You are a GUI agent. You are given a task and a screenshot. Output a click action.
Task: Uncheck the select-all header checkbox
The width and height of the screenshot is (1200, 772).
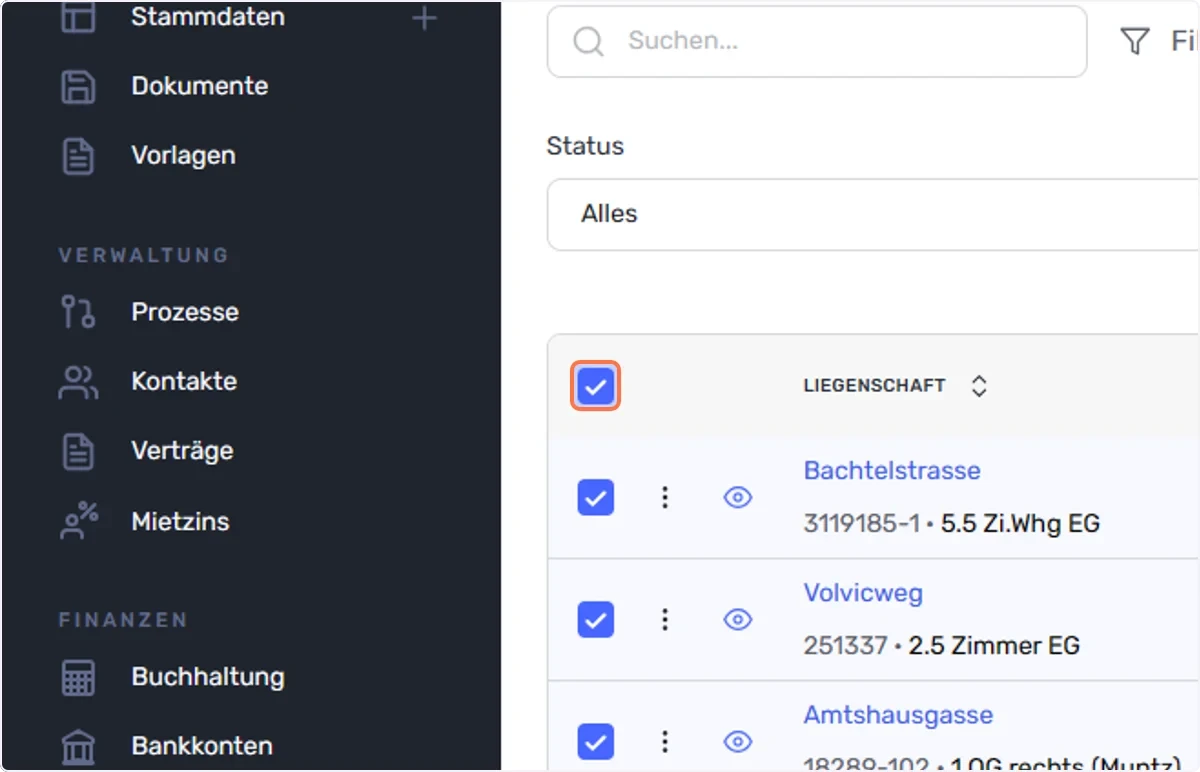click(596, 386)
